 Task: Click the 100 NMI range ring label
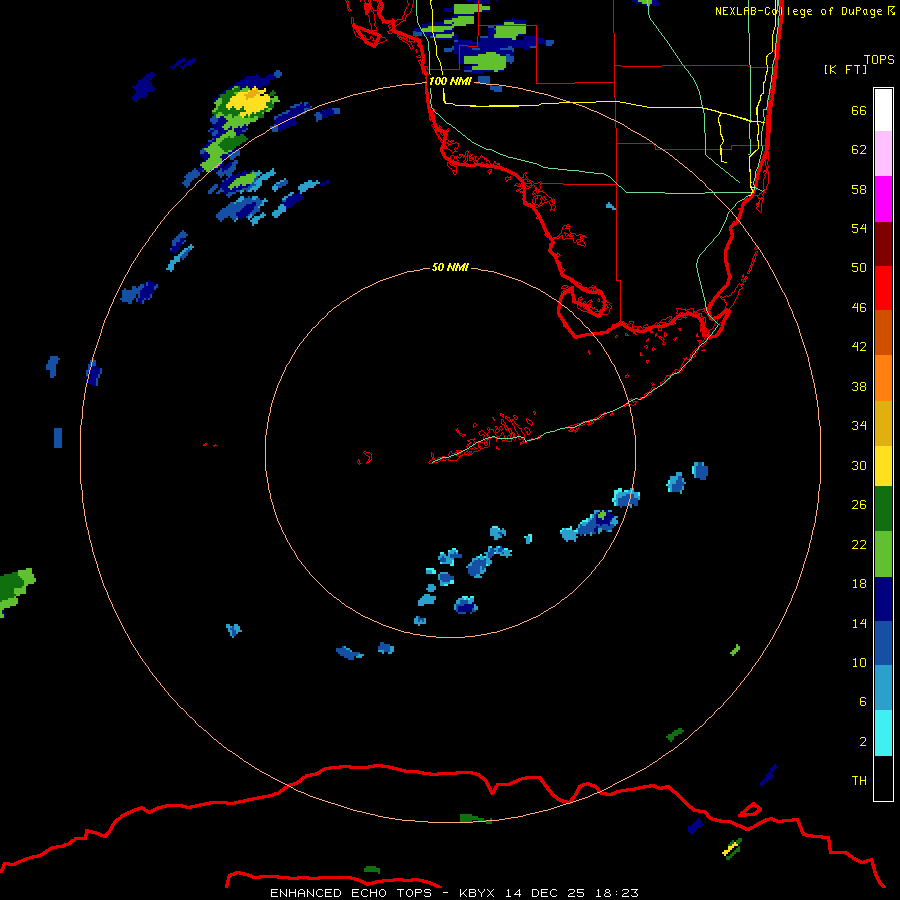(x=451, y=81)
